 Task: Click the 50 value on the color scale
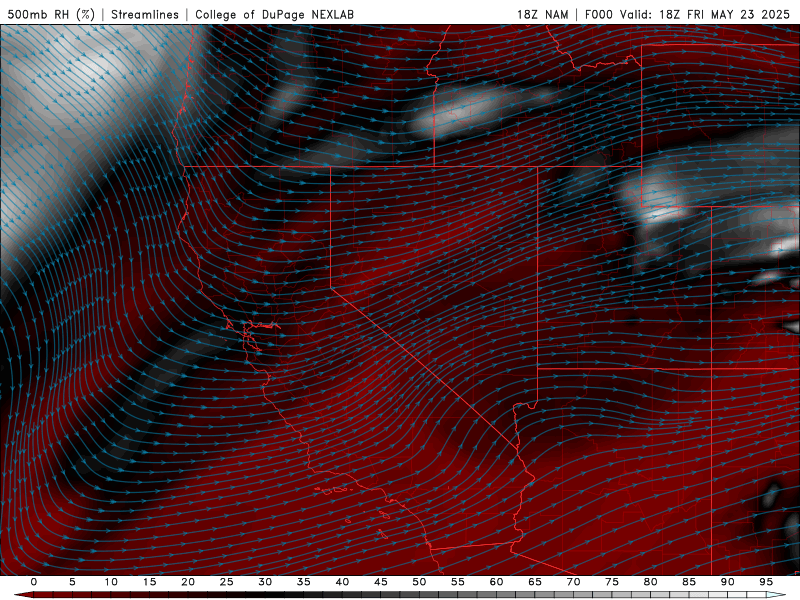[419, 582]
